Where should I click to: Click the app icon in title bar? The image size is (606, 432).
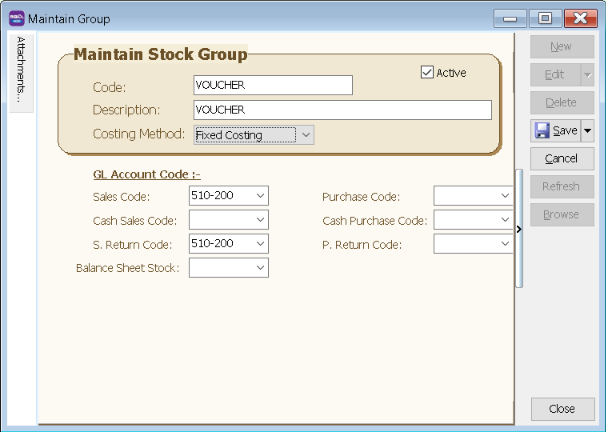[17, 18]
